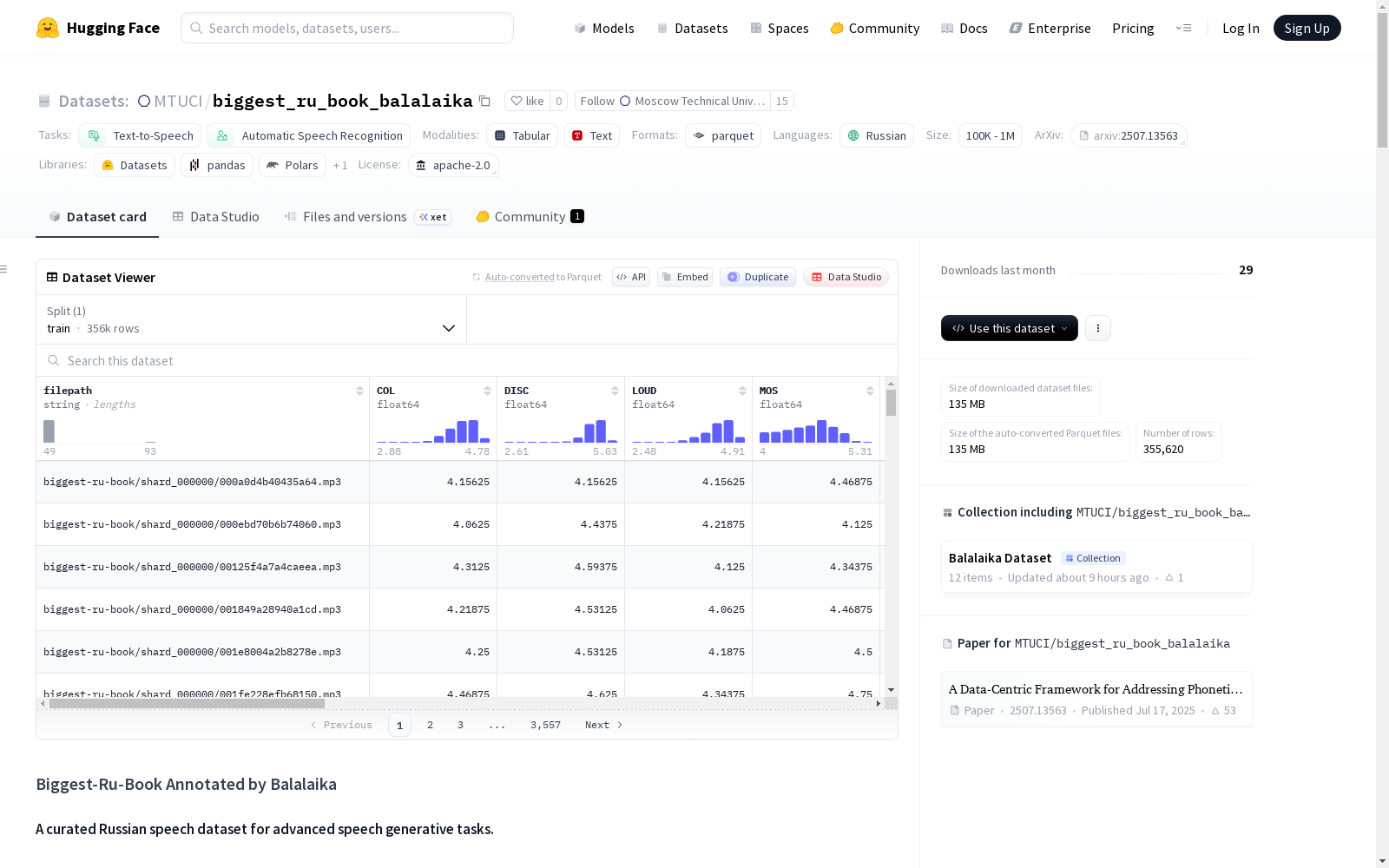This screenshot has width=1389, height=868.
Task: Click the Next page button
Action: click(x=604, y=725)
